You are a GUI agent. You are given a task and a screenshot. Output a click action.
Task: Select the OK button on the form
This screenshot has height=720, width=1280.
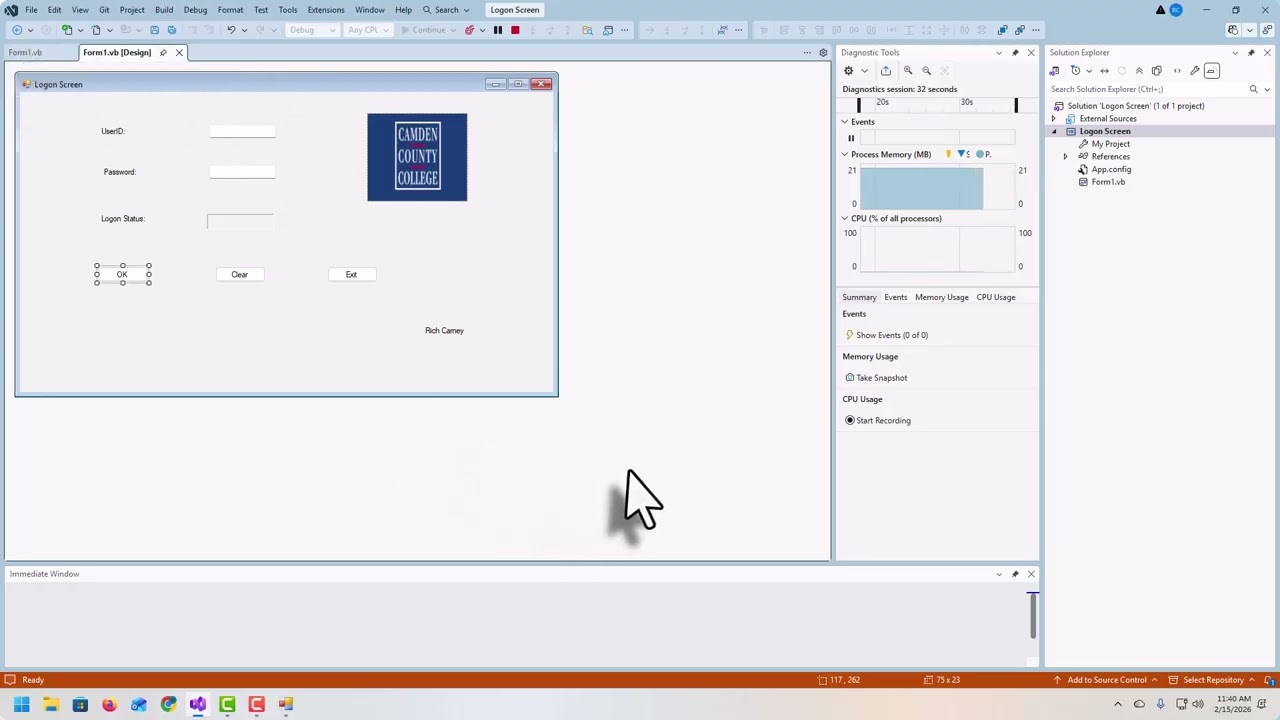(x=122, y=275)
